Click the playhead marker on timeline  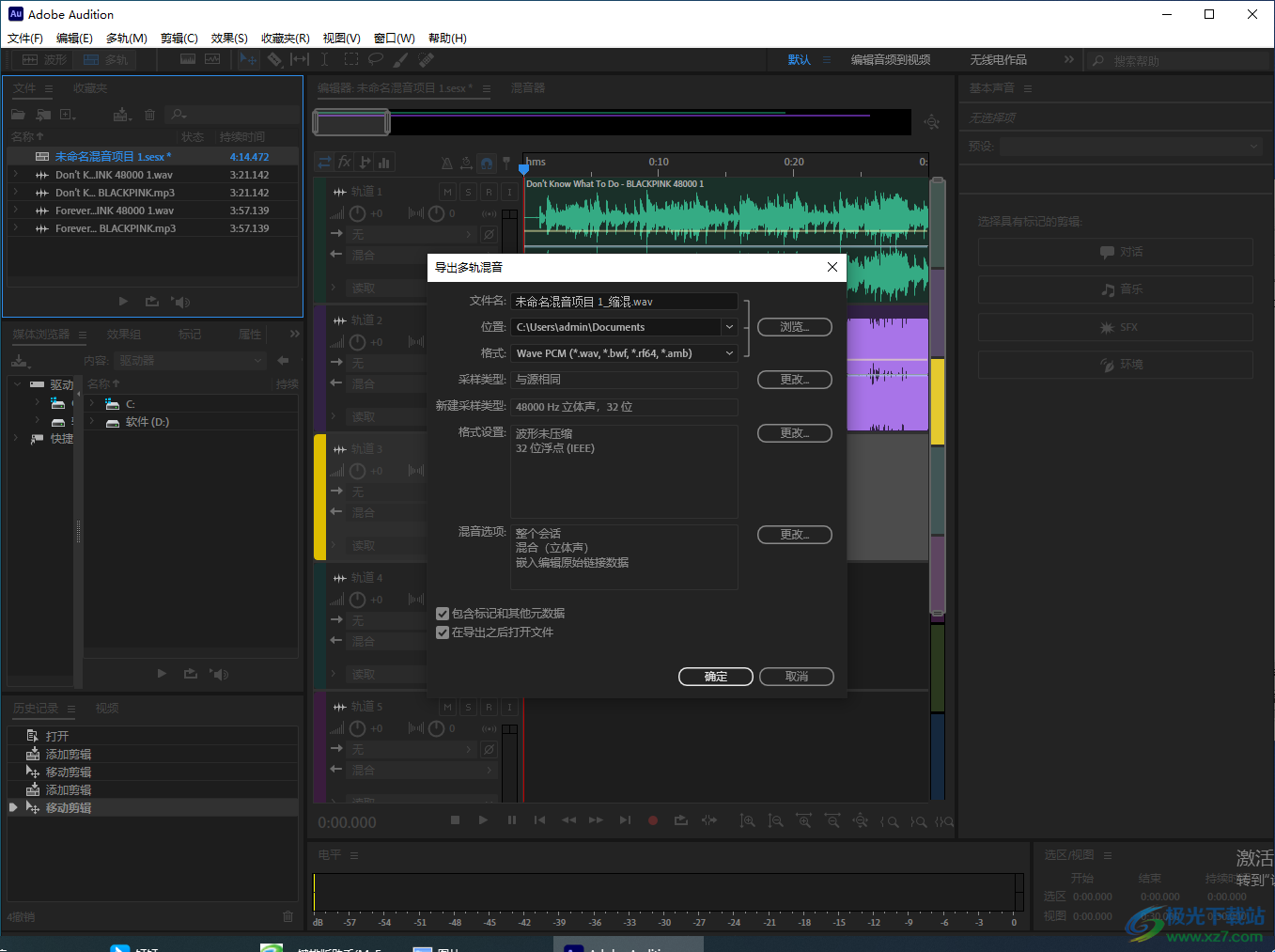click(x=523, y=169)
